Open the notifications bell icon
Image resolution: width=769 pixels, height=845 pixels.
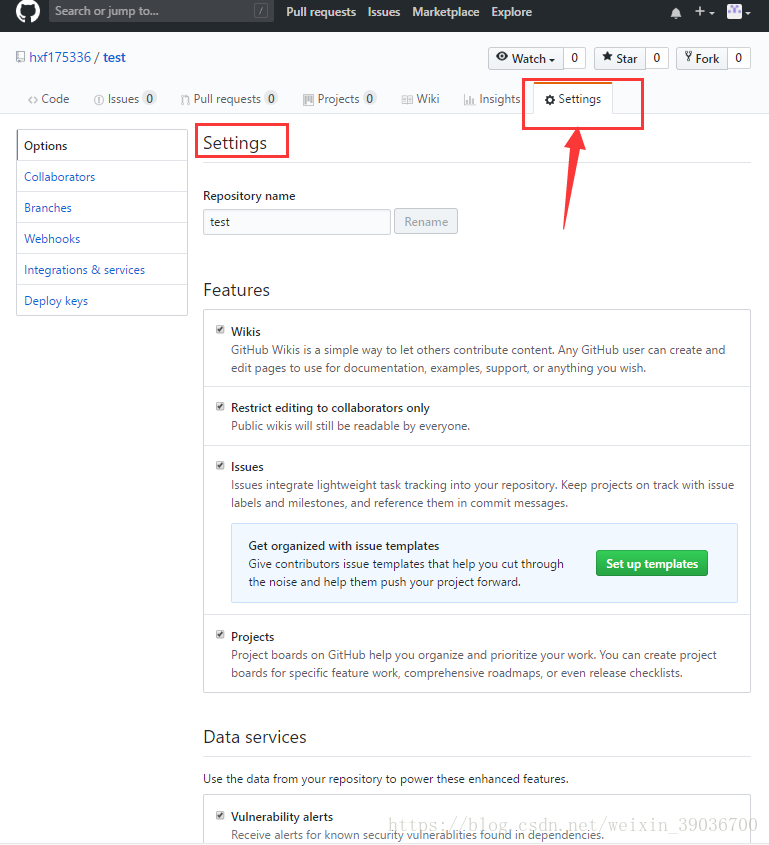point(676,13)
